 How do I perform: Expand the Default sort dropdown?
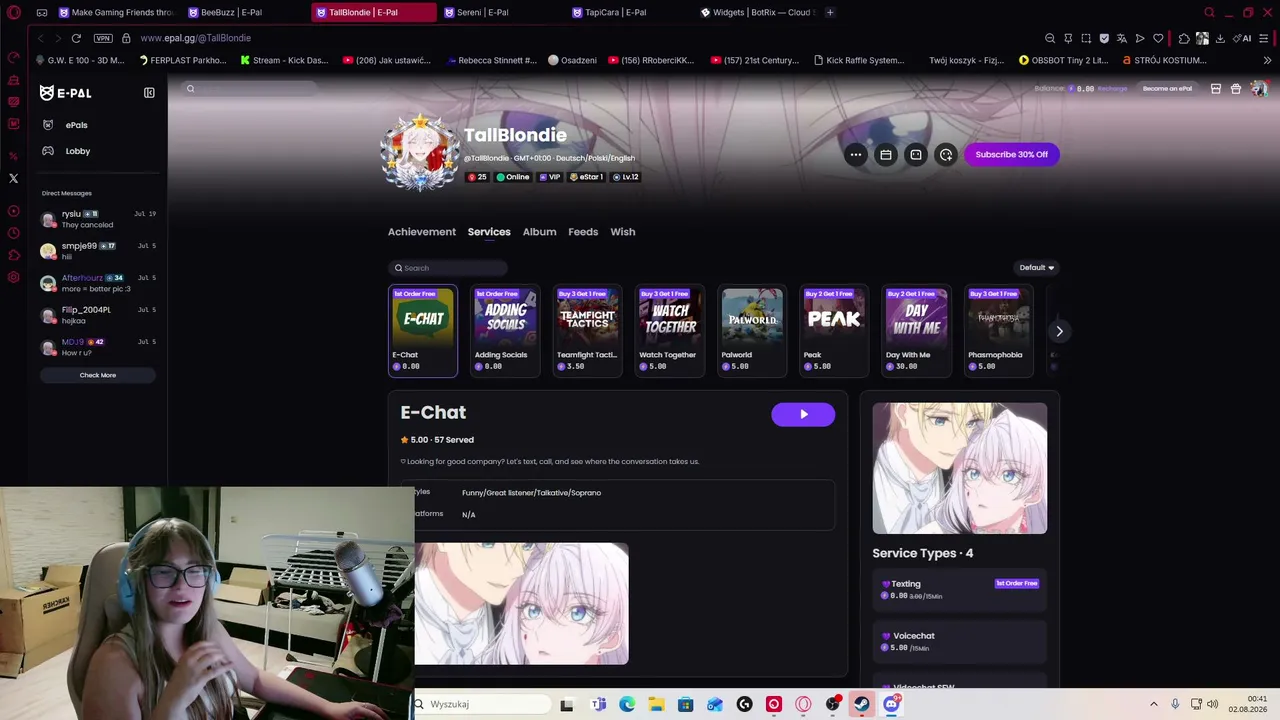tap(1037, 268)
